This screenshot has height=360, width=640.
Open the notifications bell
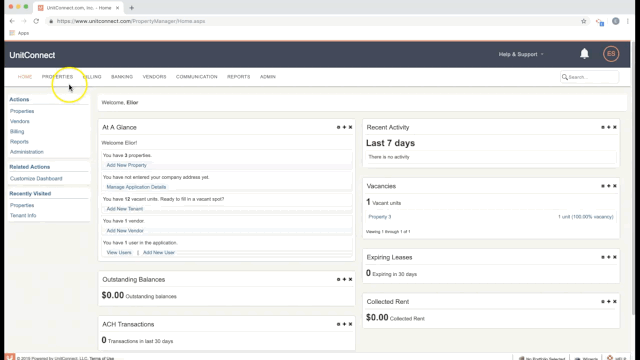coord(584,54)
